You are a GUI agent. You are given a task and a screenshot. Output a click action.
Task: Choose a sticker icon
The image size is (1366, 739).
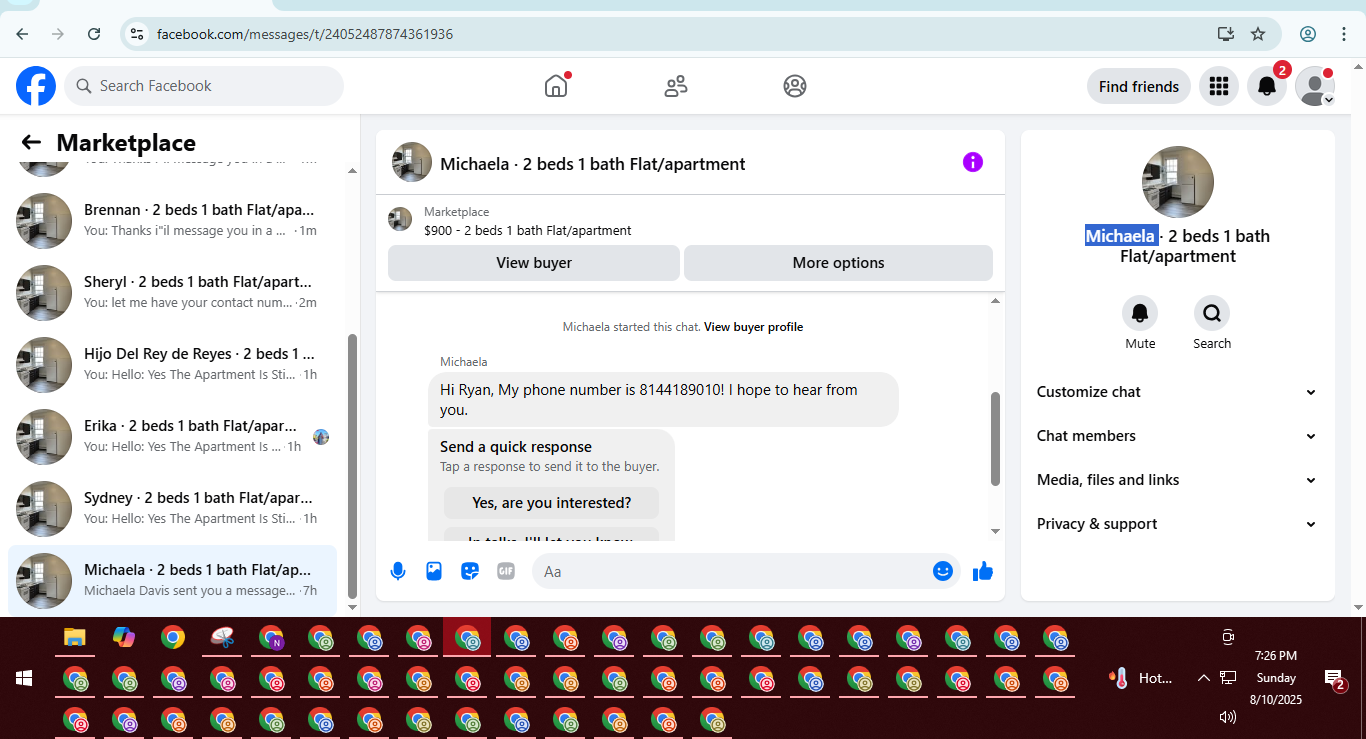point(470,571)
